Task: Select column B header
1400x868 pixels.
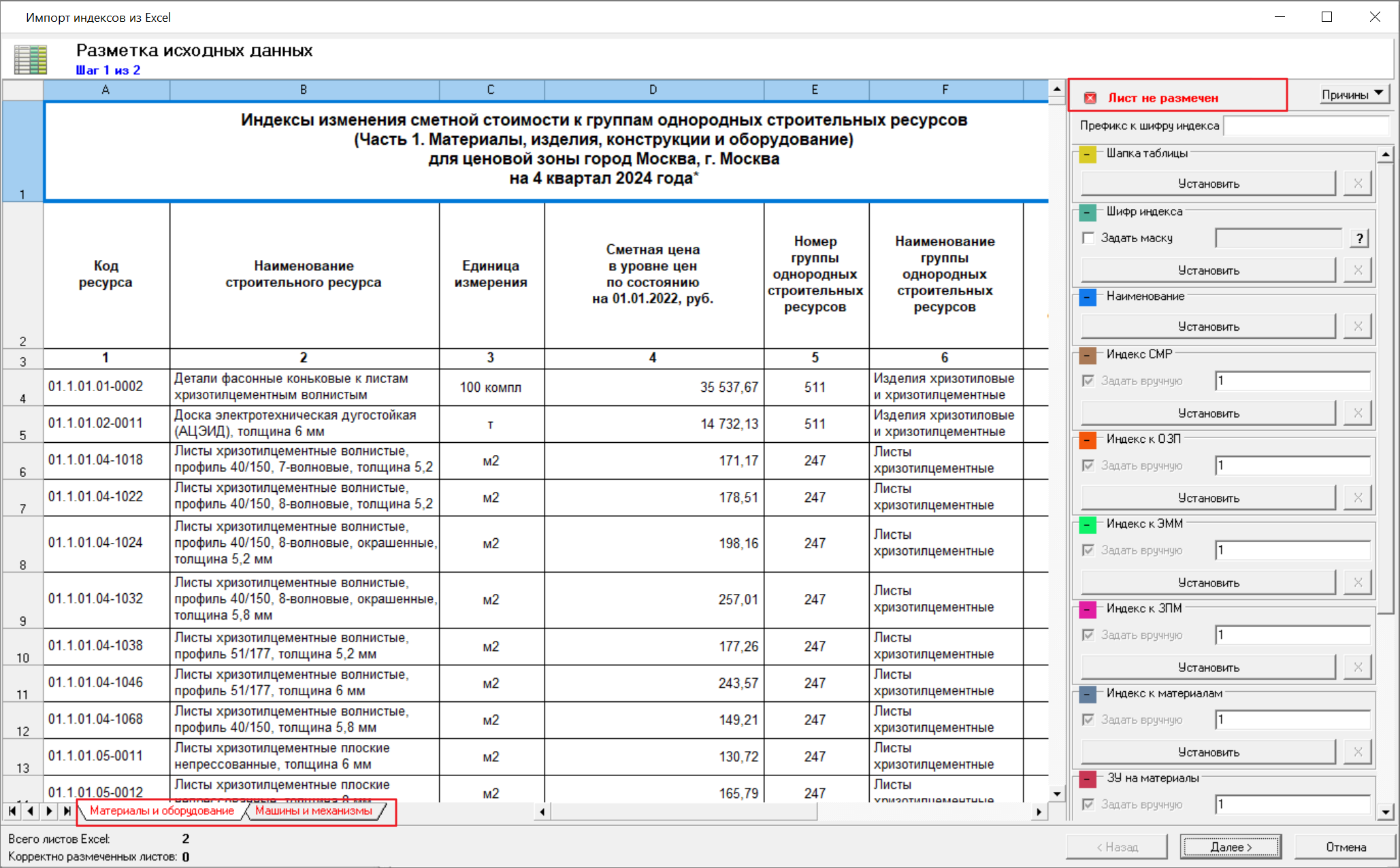Action: point(304,90)
